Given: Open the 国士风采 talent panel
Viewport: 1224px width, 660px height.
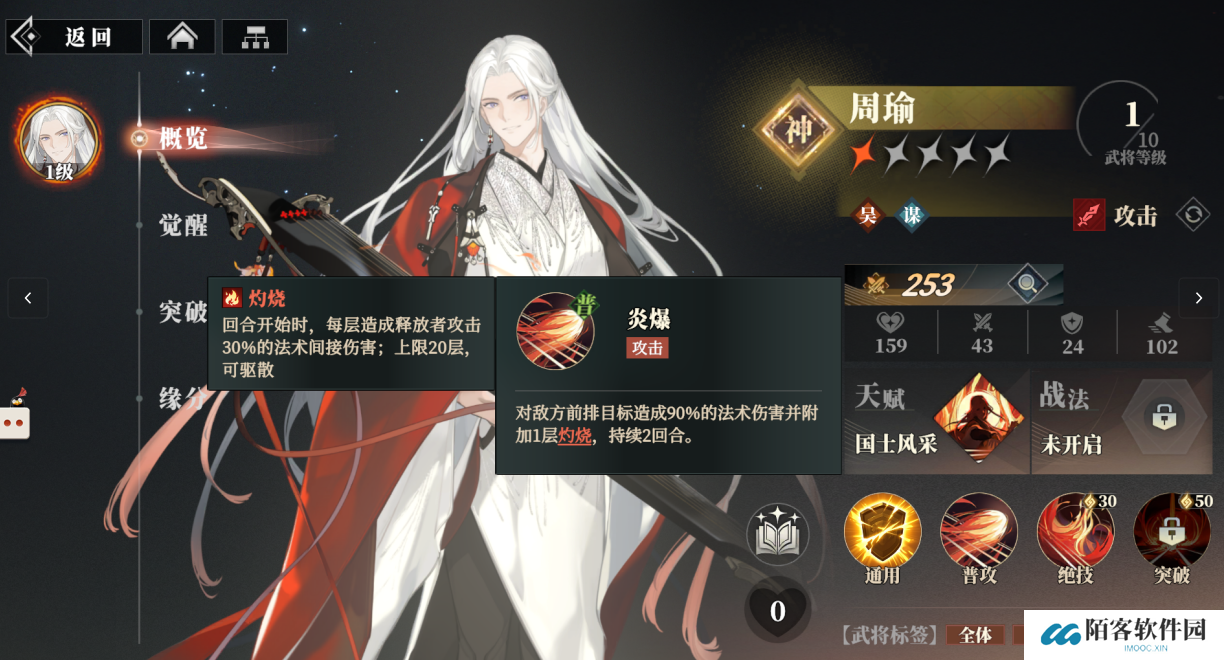Looking at the screenshot, I should click(937, 421).
